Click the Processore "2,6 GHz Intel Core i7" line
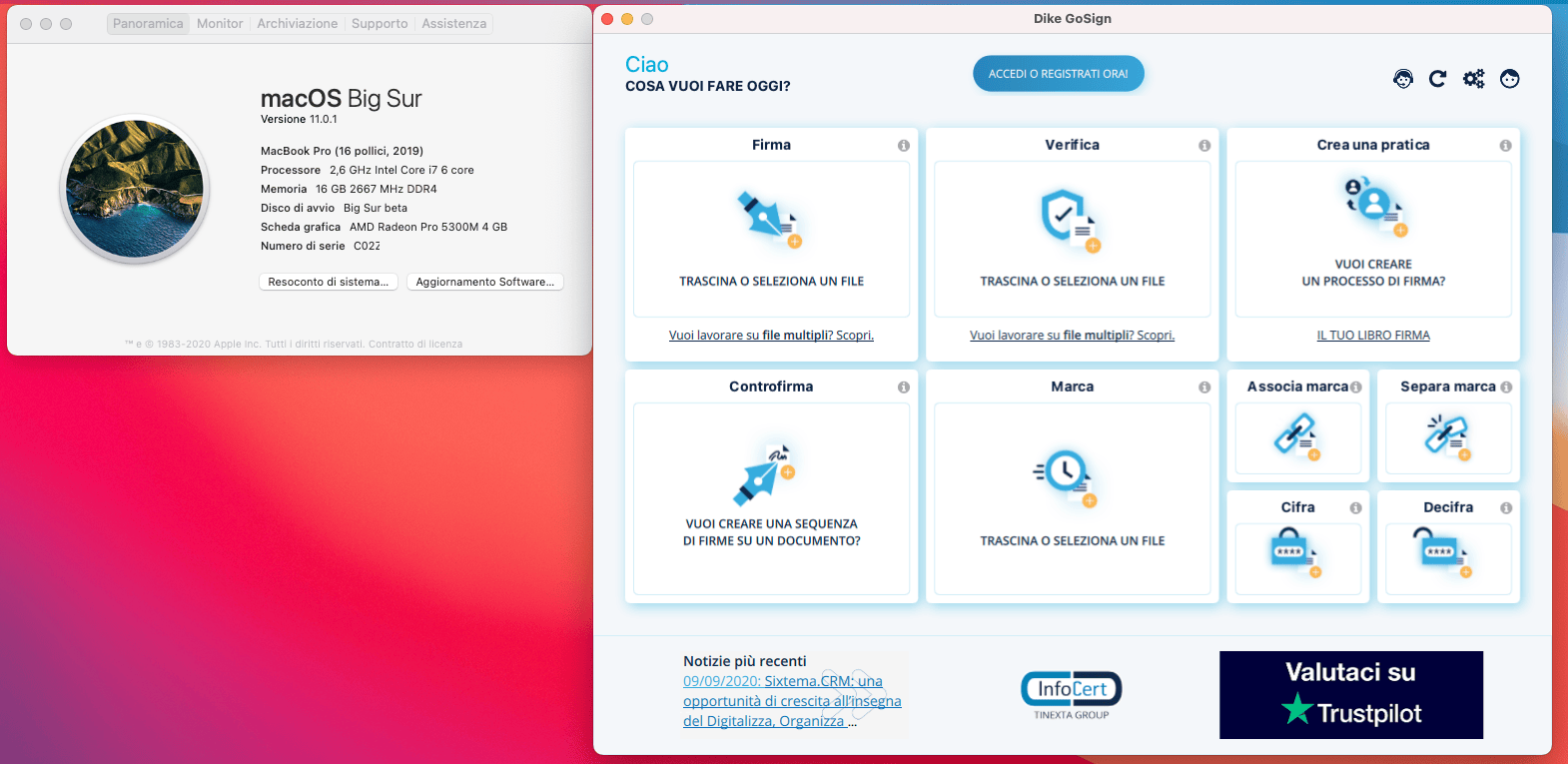This screenshot has height=764, width=1568. coord(368,171)
